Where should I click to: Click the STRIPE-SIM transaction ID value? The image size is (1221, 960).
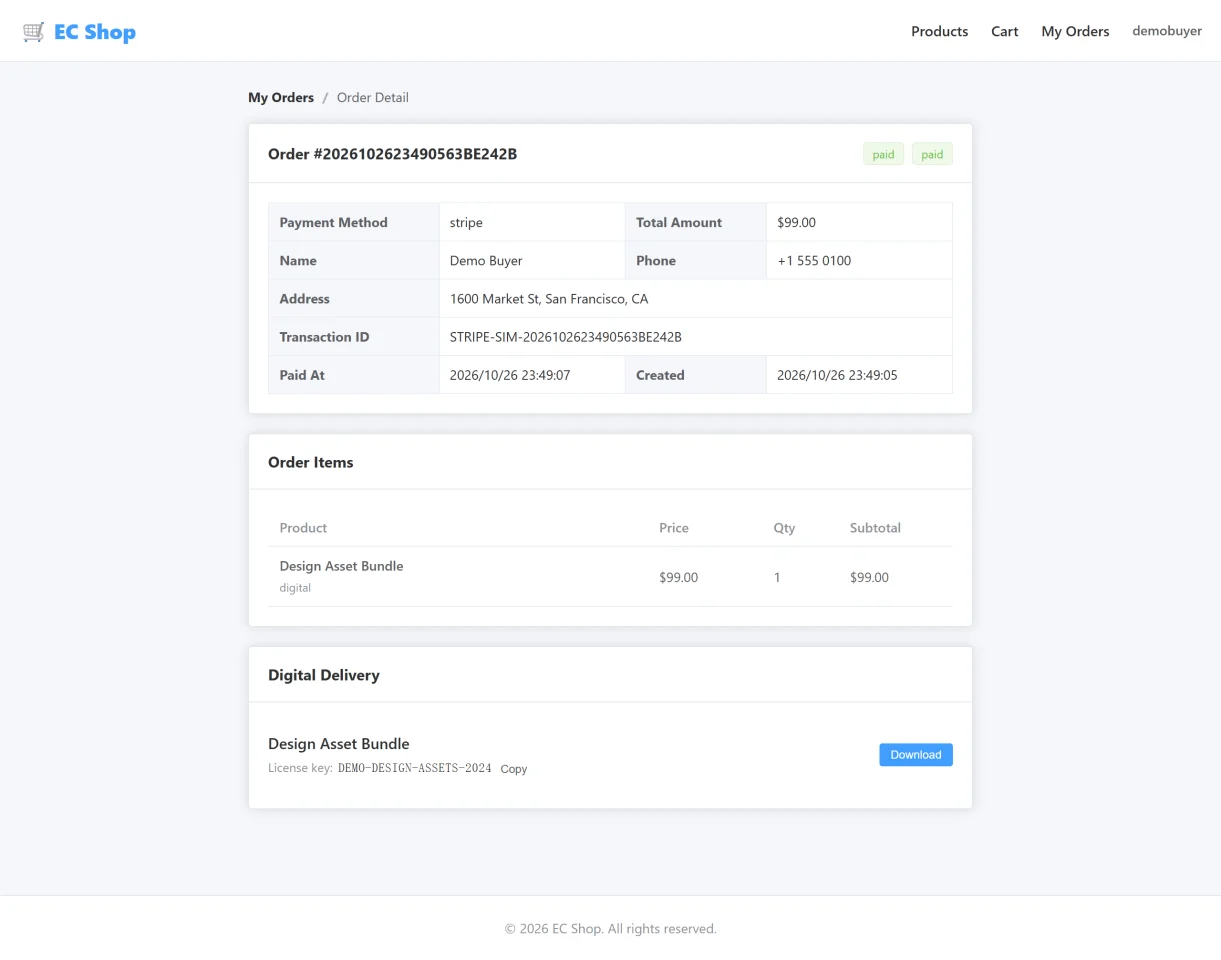pos(566,337)
